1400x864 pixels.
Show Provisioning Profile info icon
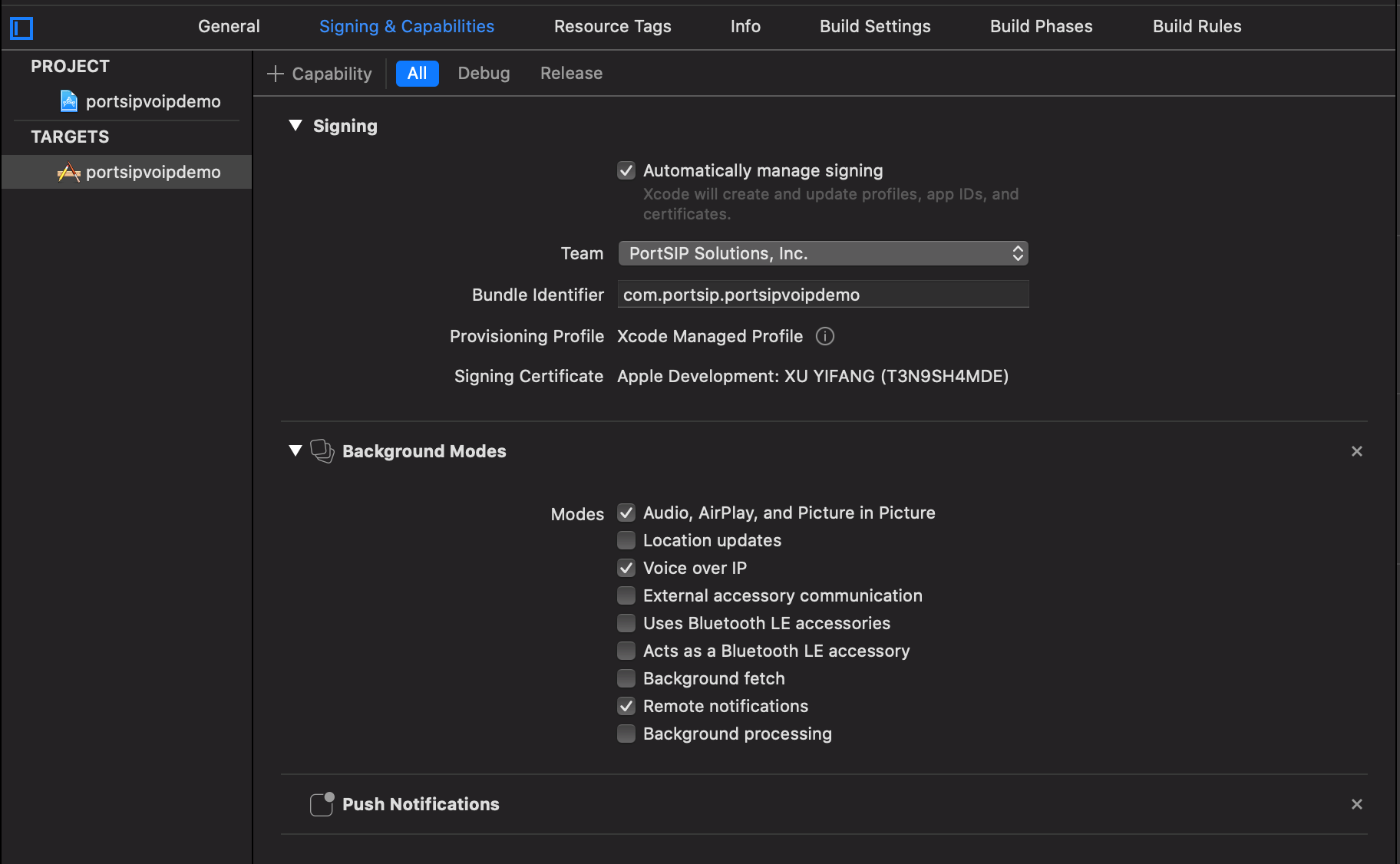pyautogui.click(x=825, y=336)
